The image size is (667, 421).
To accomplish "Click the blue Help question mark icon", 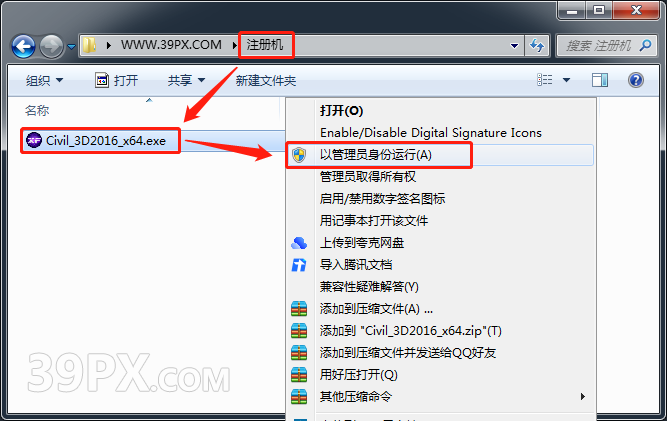I will (636, 80).
